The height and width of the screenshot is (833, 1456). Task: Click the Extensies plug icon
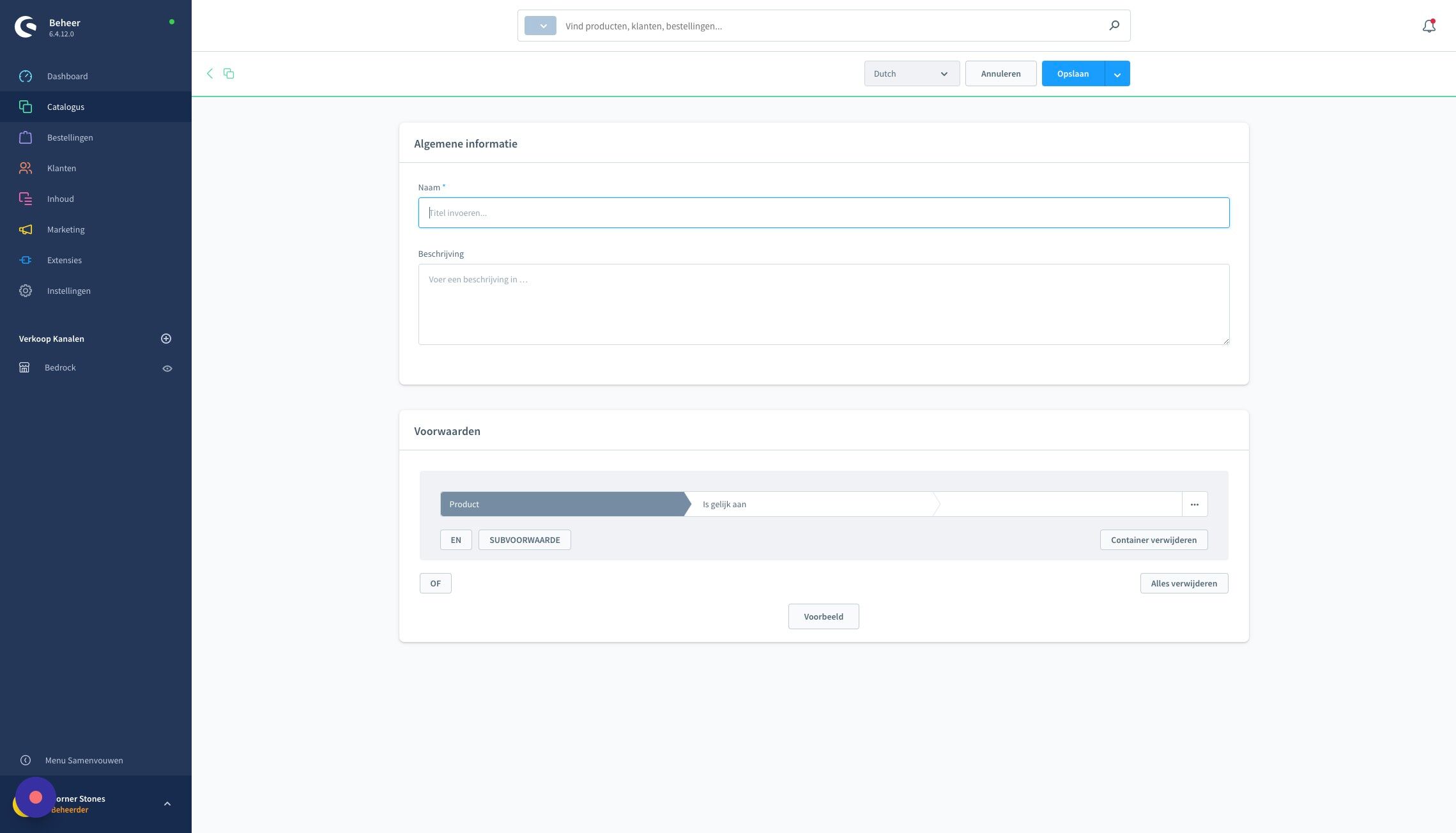tap(26, 260)
